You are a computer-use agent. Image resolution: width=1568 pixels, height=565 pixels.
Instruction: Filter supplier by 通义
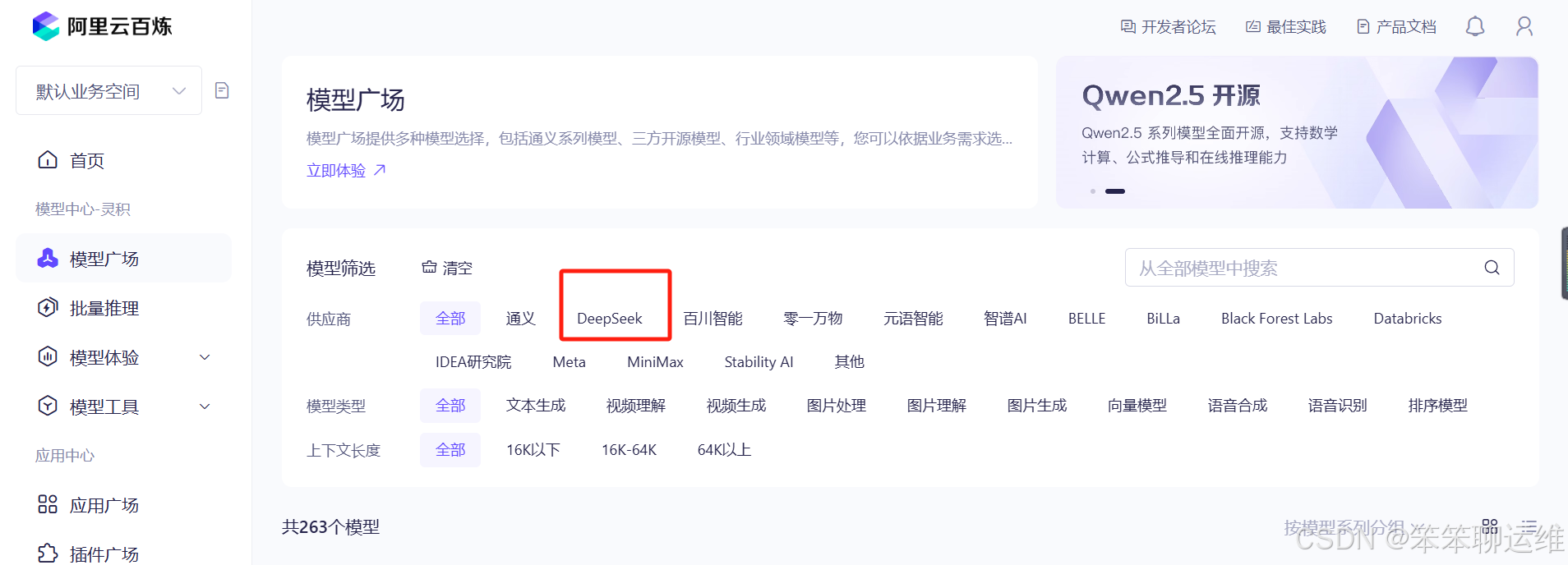tap(521, 319)
